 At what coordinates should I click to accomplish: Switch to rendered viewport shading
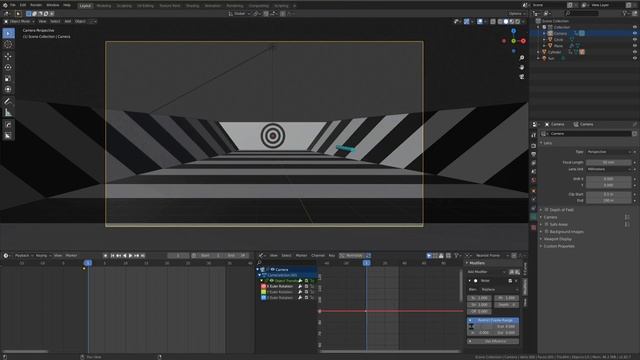(518, 21)
